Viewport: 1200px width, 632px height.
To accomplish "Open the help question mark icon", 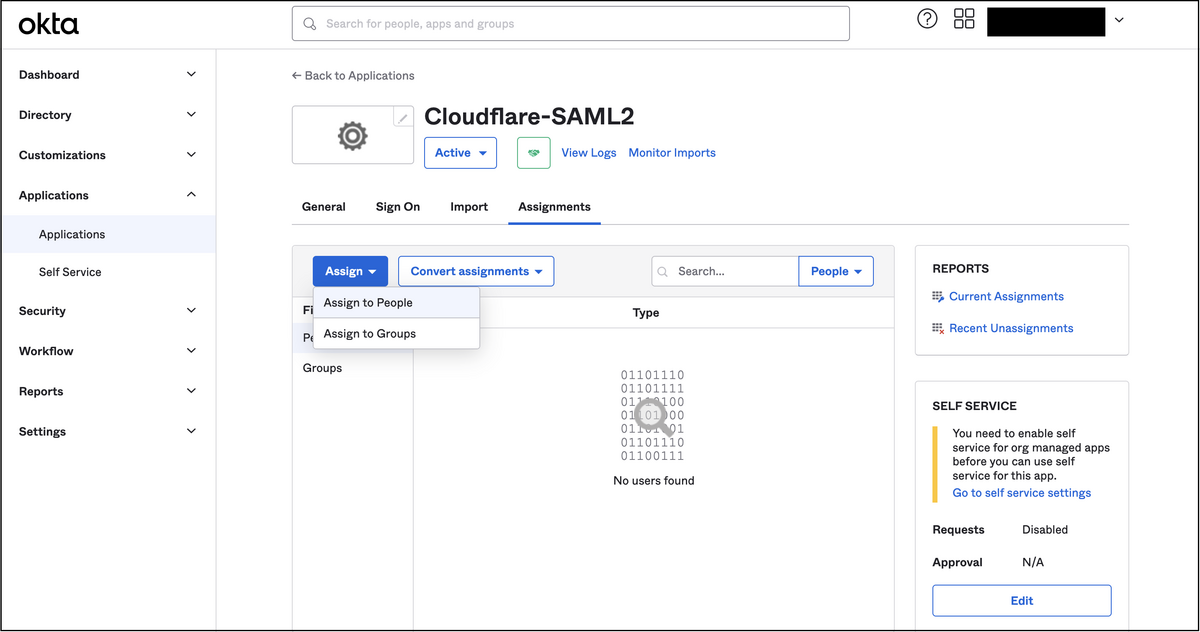I will click(x=926, y=18).
